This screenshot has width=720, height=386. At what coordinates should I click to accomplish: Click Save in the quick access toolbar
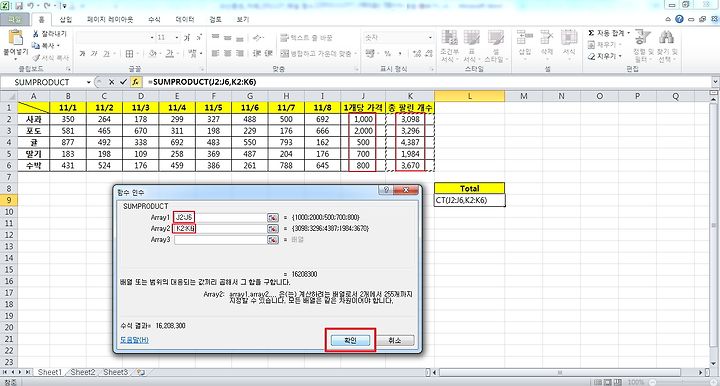point(19,6)
